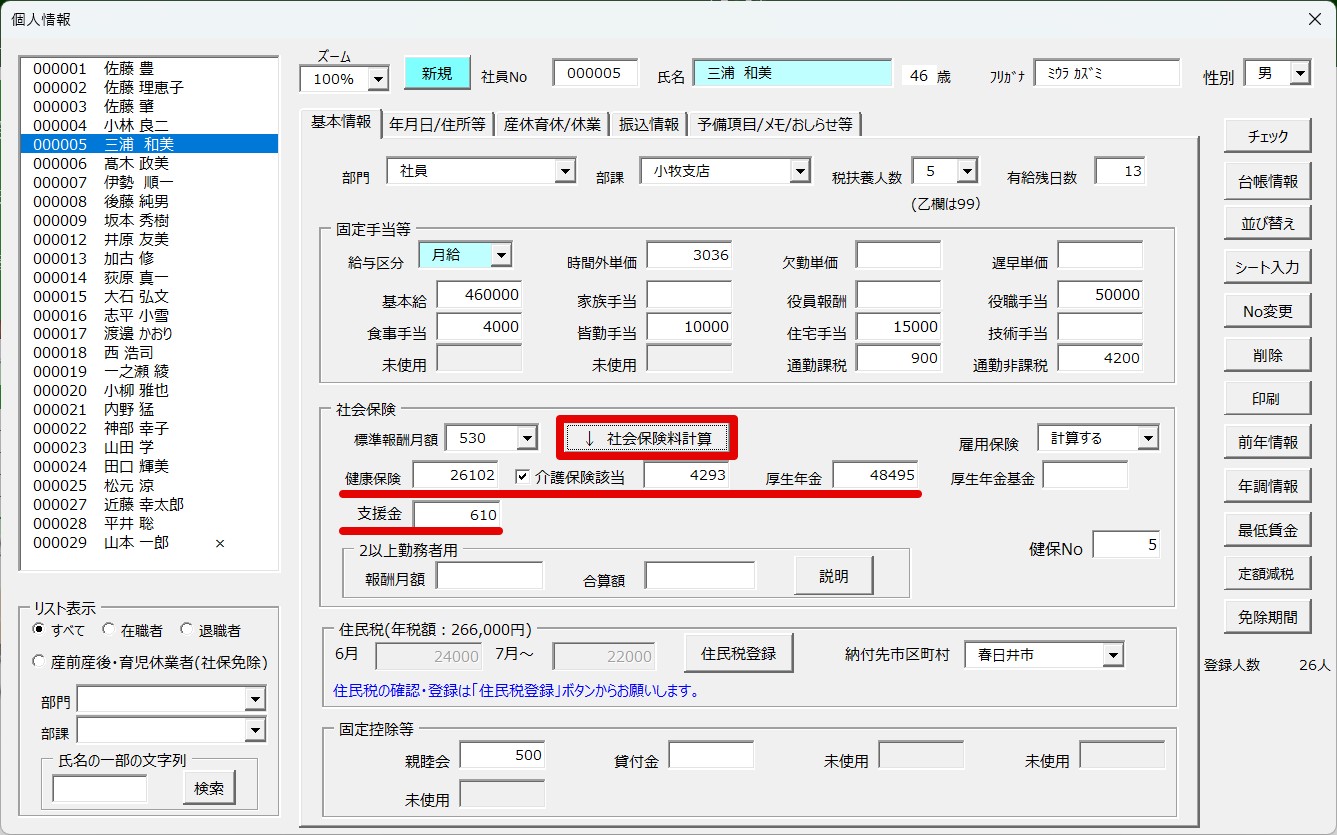
Task: Click the No変更 button
Action: [1268, 311]
